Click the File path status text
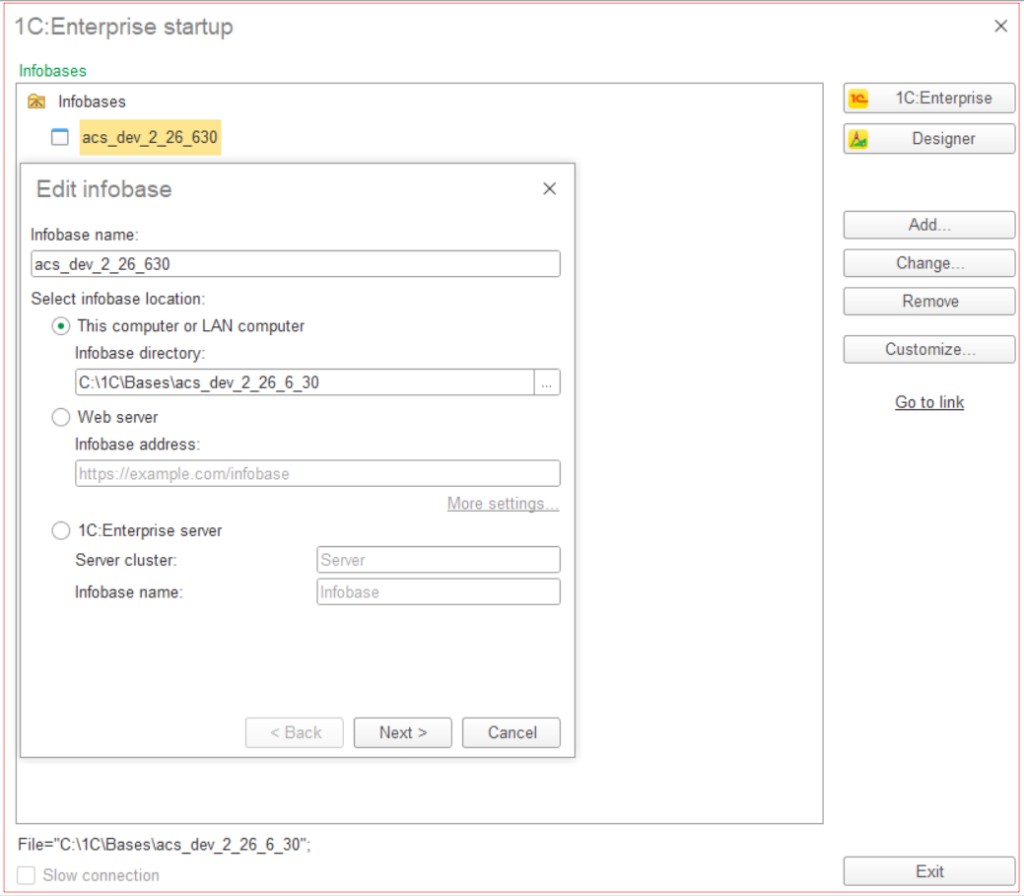This screenshot has height=896, width=1024. point(164,844)
